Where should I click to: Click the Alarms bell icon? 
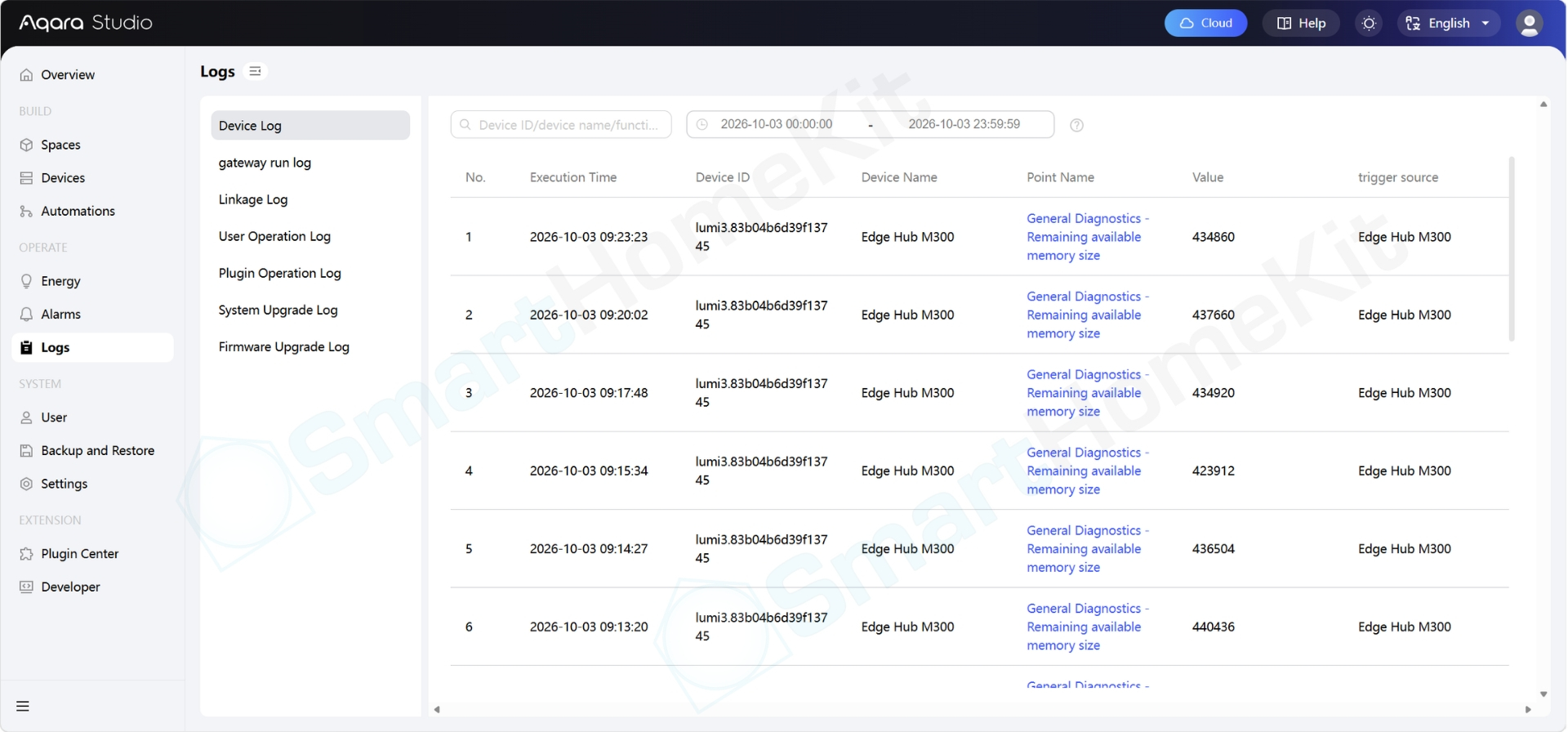point(26,315)
